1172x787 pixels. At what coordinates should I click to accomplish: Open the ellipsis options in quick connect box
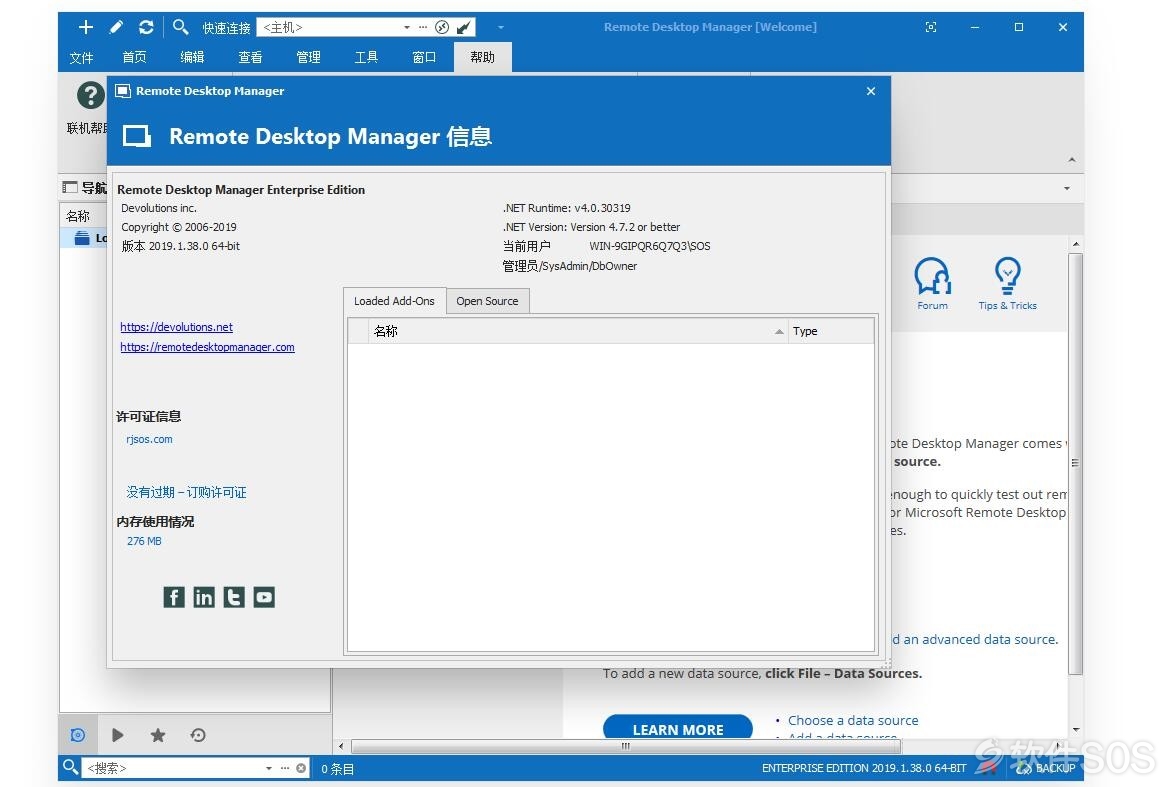pos(423,27)
